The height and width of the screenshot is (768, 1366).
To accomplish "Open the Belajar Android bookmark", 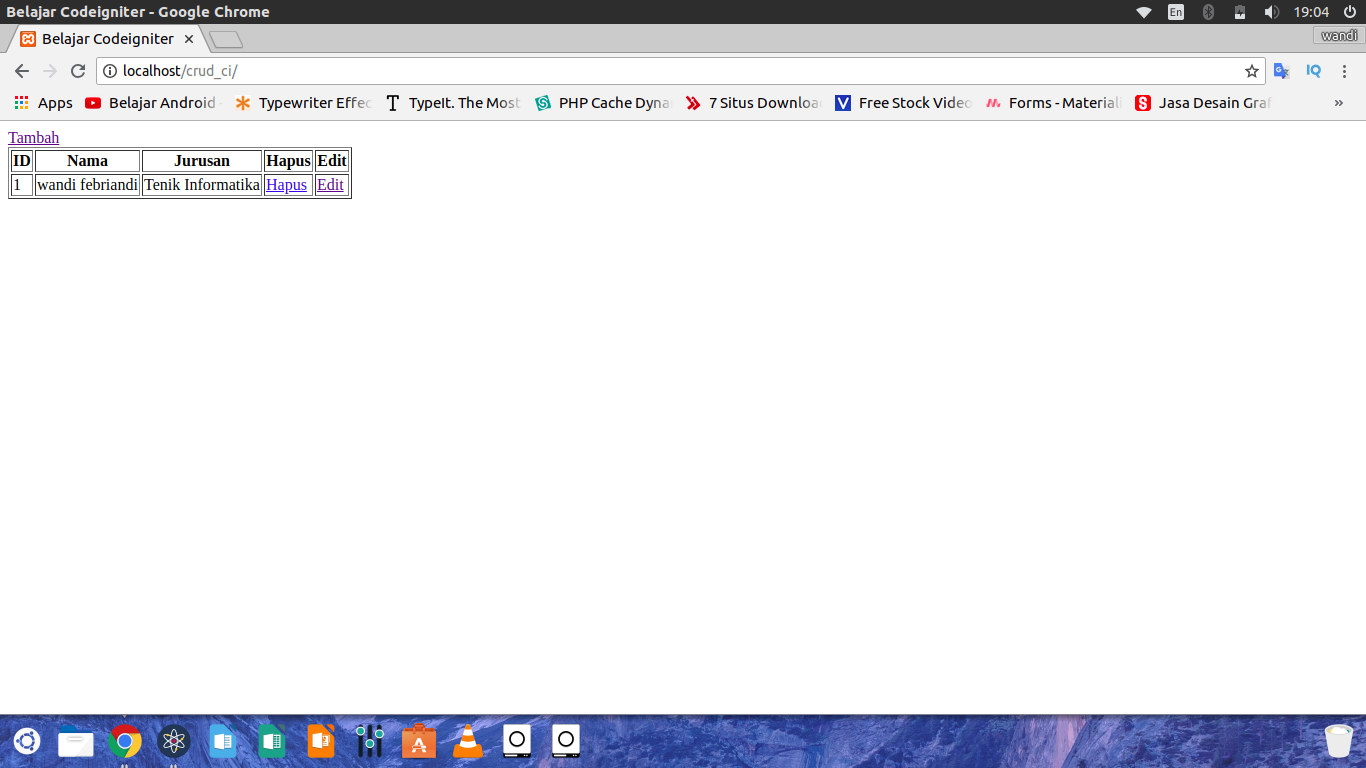I will tap(151, 103).
